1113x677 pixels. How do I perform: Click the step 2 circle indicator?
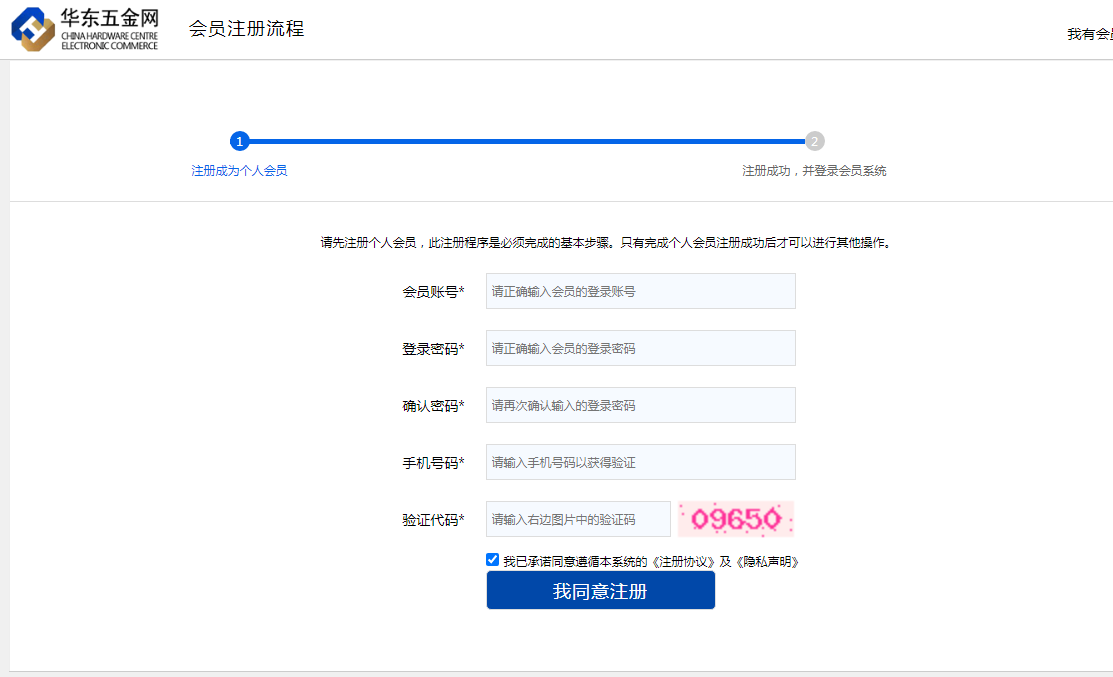click(x=815, y=141)
